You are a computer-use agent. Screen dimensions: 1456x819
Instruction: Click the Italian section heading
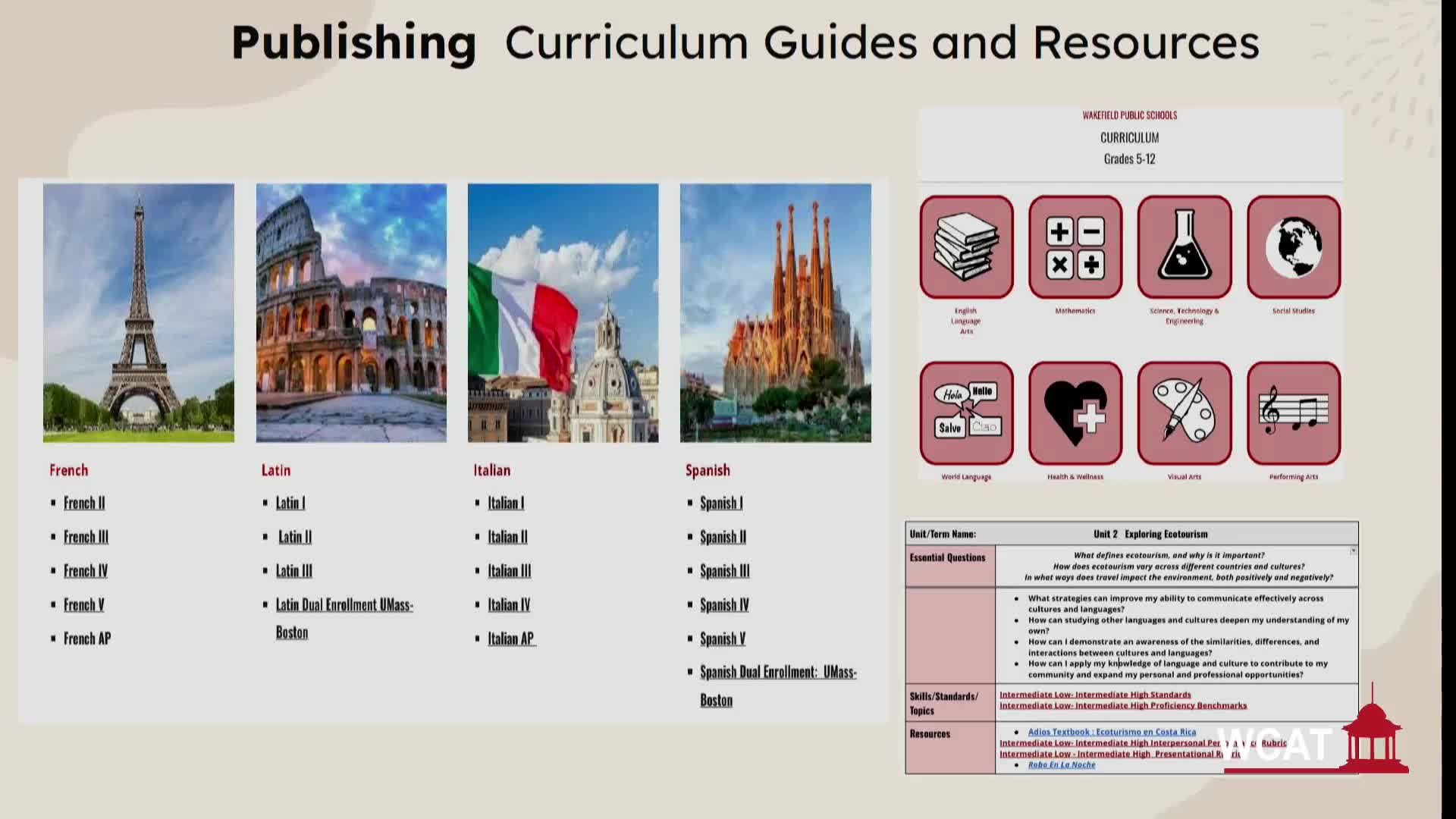pos(492,470)
